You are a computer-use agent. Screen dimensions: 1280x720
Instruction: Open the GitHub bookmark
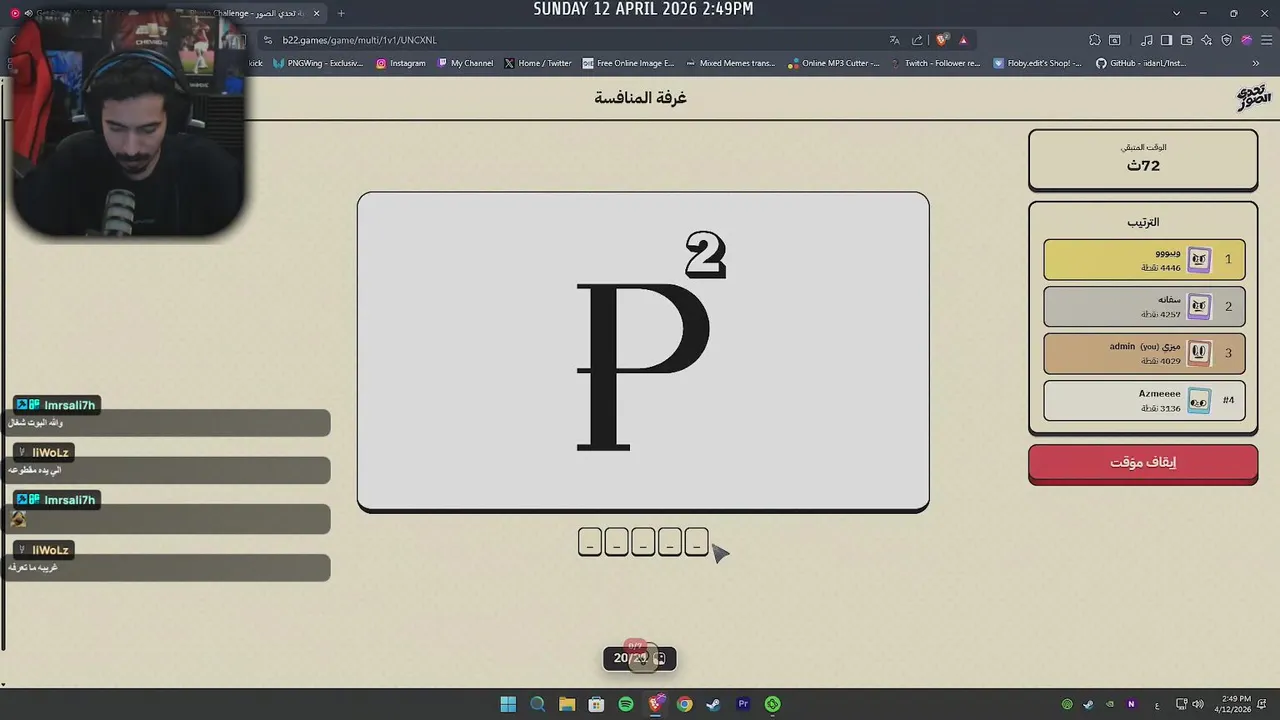1141,63
